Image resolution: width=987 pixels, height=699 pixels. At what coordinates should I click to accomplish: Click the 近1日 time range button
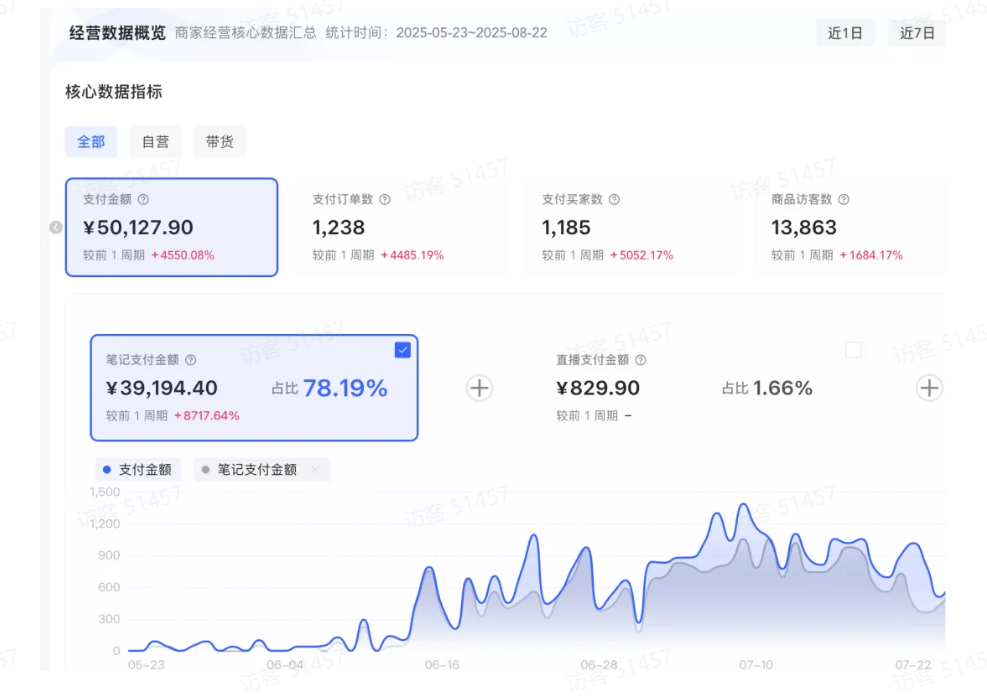pyautogui.click(x=845, y=33)
